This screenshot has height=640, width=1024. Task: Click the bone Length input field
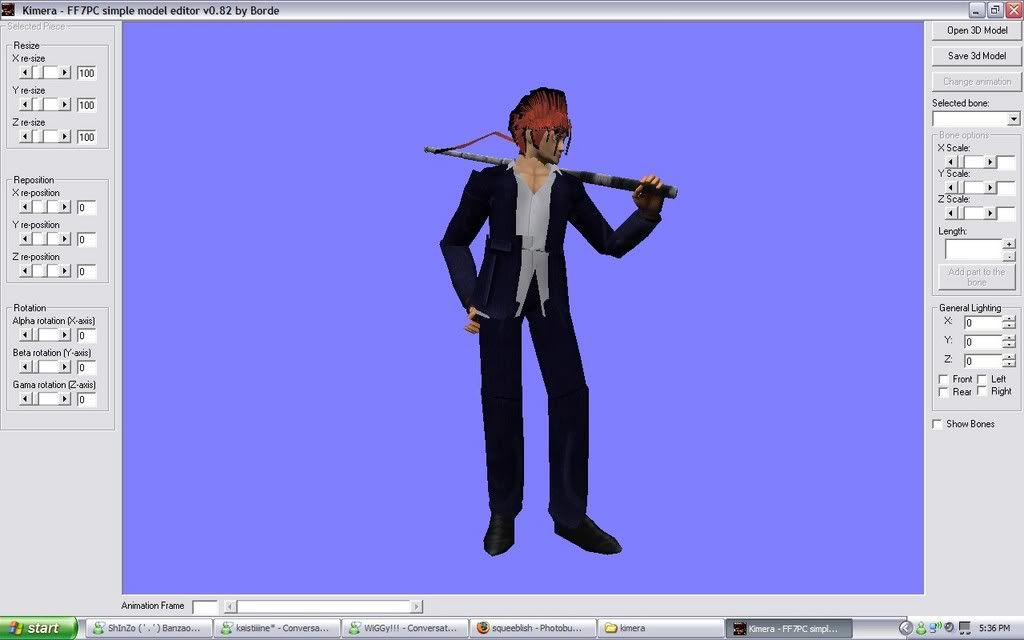974,249
